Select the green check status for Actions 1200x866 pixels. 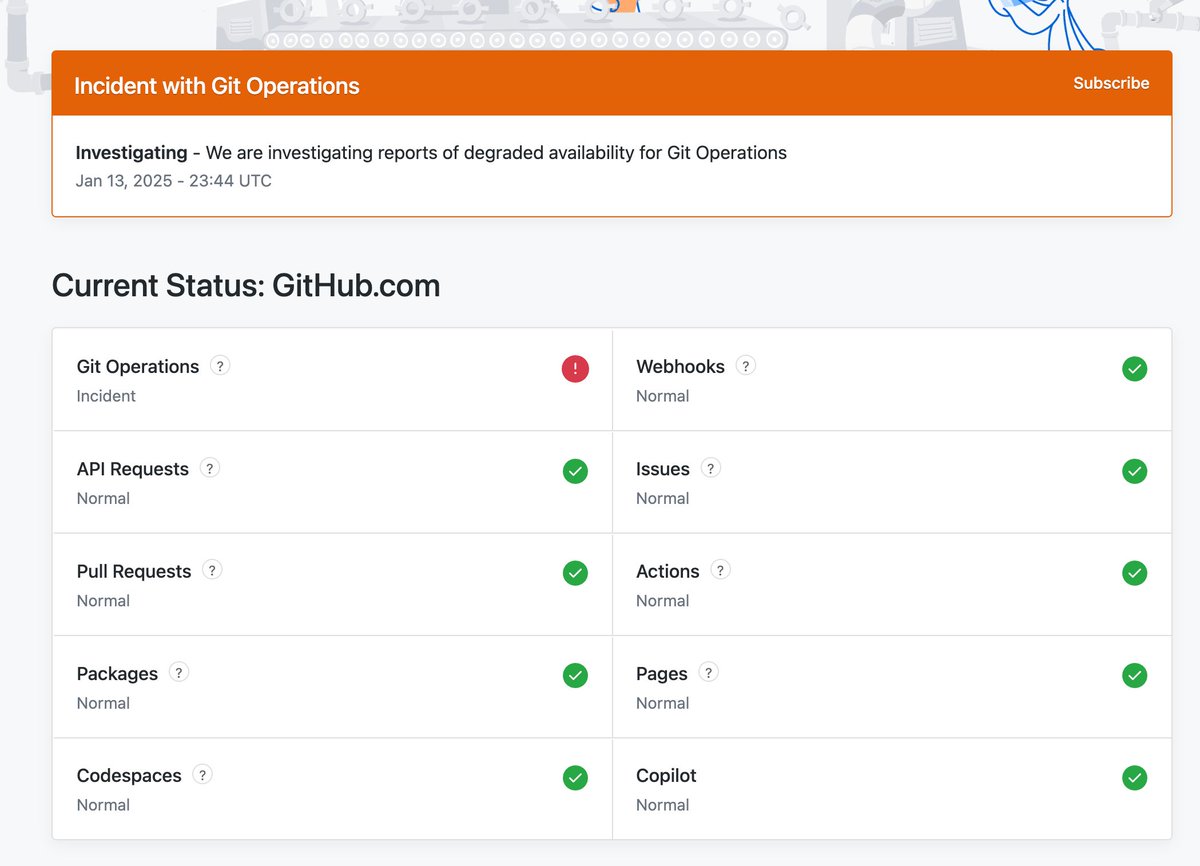click(1134, 573)
